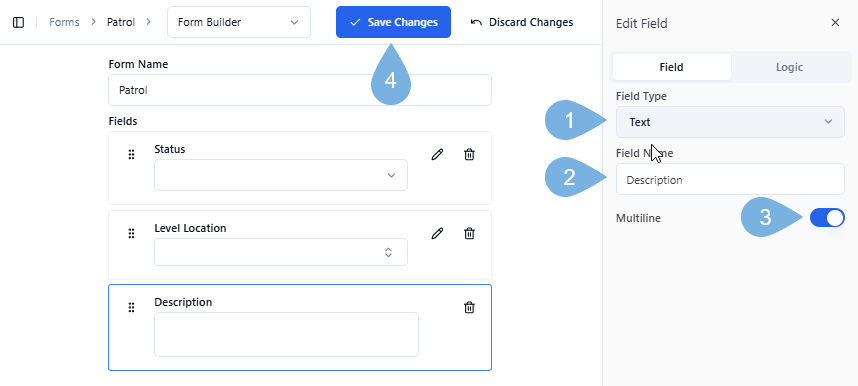Edit the Level Location field
Screen dimensions: 858x386
click(x=437, y=234)
